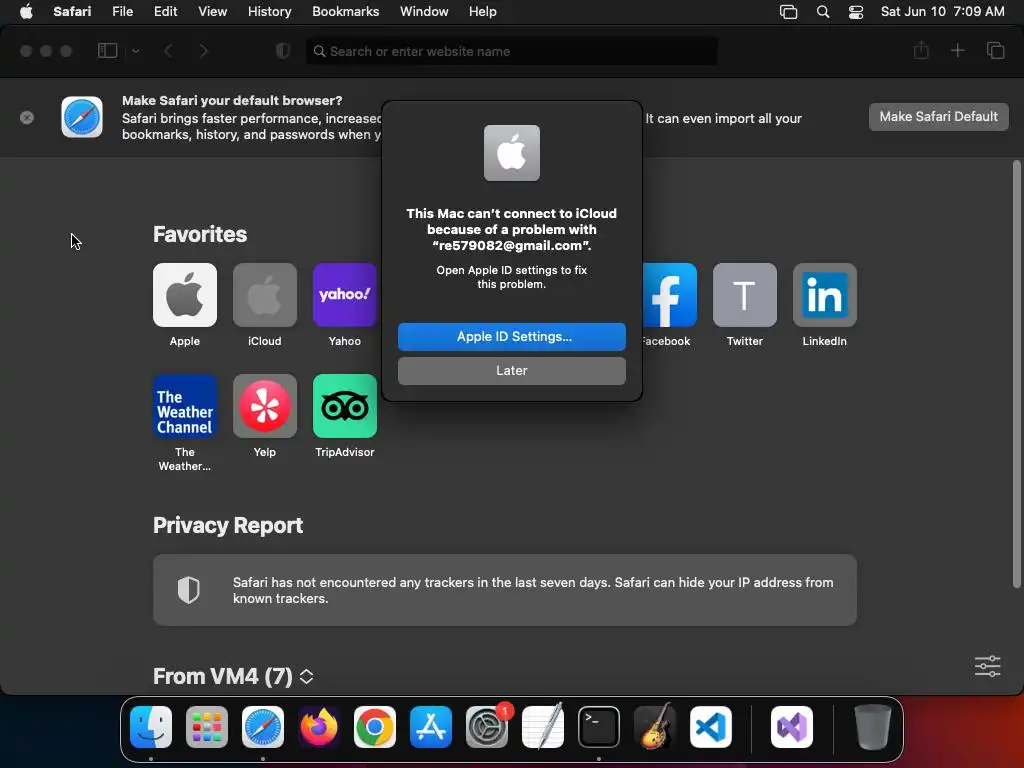Open the View menu
This screenshot has height=768, width=1024.
click(212, 12)
